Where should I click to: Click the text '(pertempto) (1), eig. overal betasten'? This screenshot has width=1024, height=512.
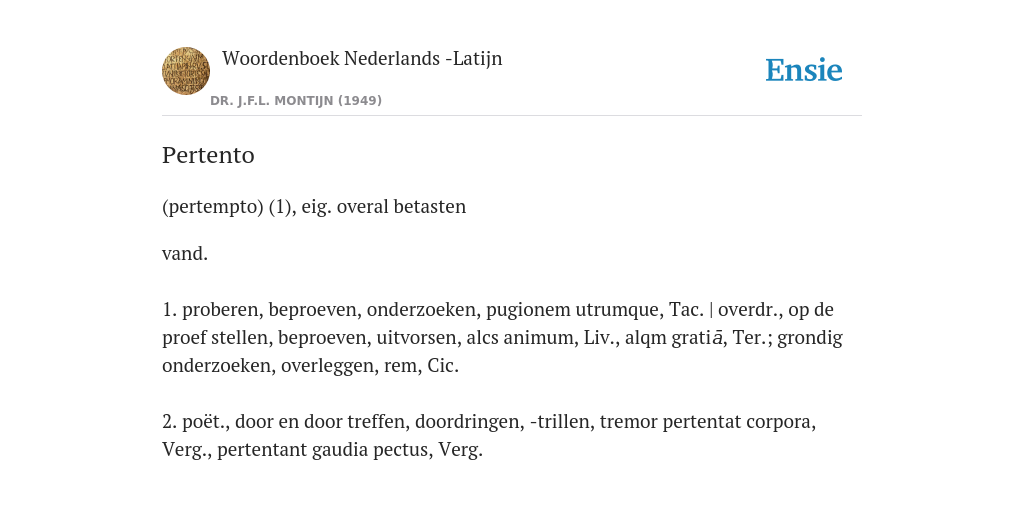[x=314, y=207]
